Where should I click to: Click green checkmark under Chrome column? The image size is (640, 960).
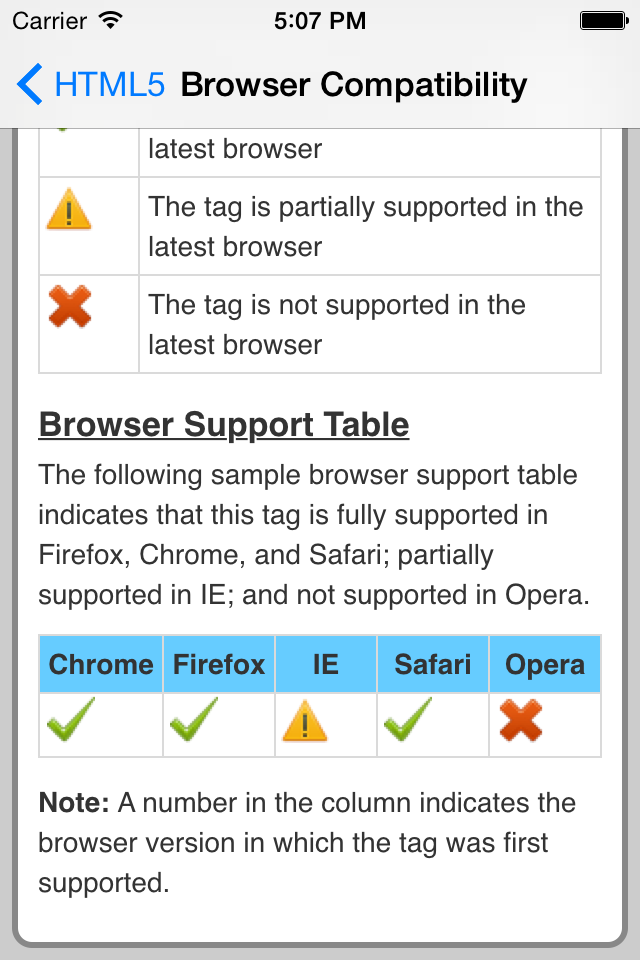71,719
